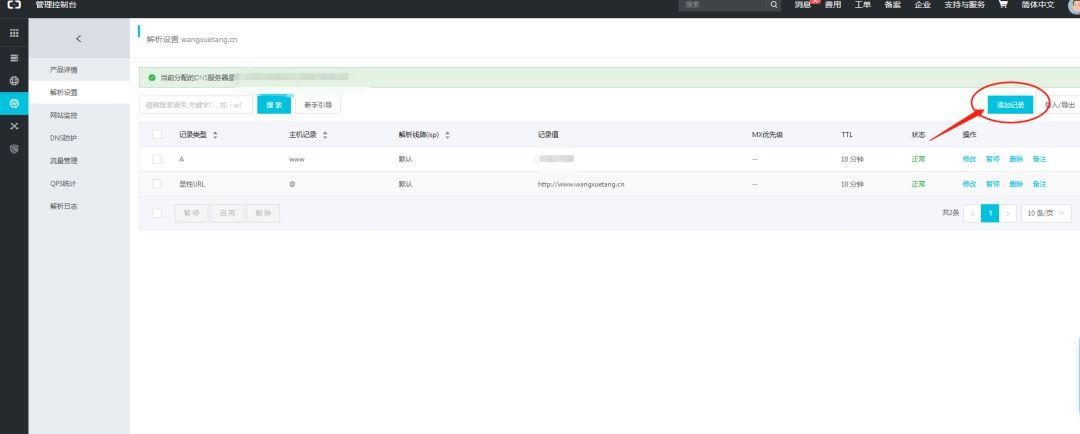
Task: Click the magnifier icon in the top search
Action: [x=774, y=5]
